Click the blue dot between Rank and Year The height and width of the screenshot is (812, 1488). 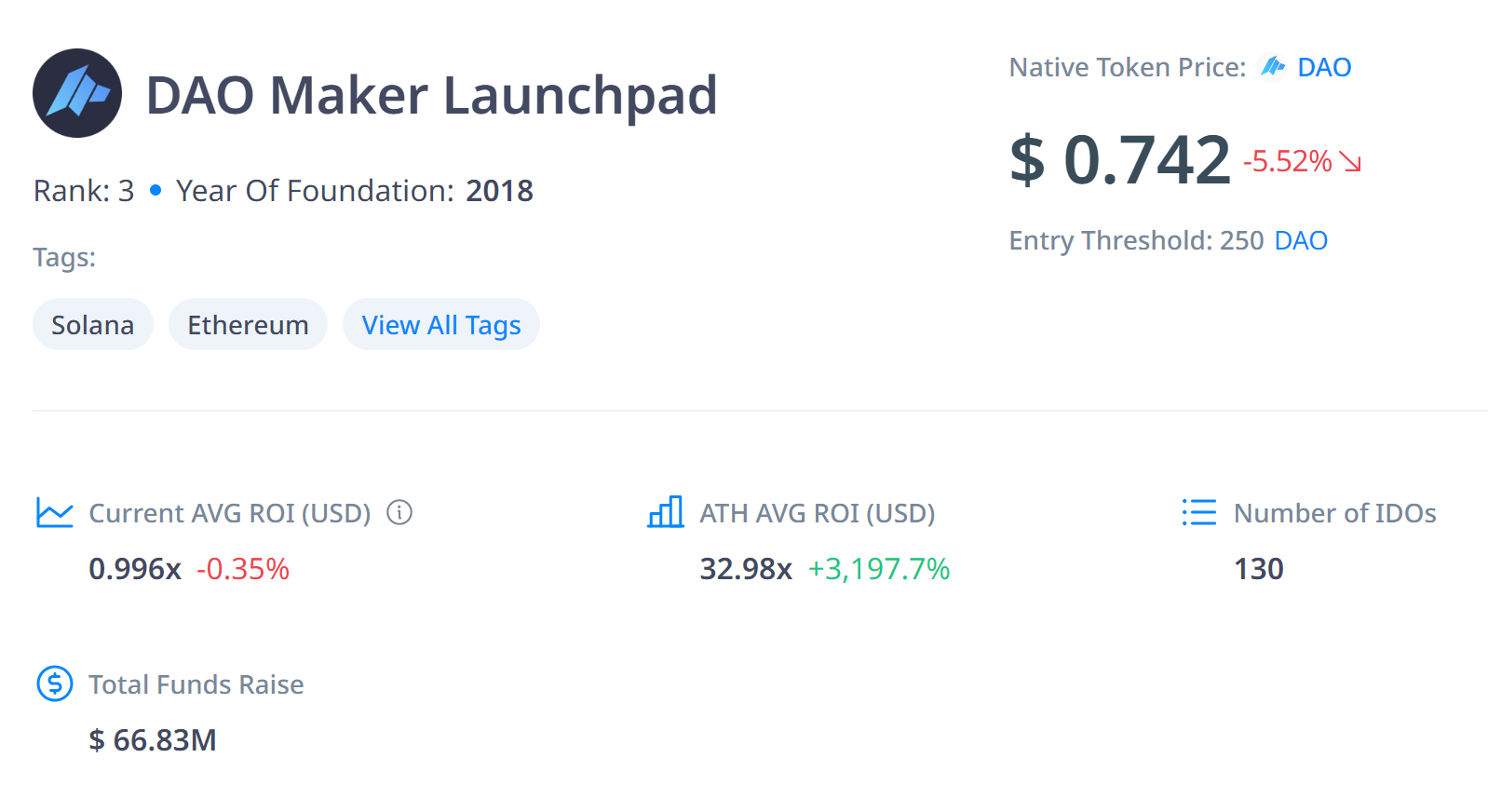click(155, 190)
